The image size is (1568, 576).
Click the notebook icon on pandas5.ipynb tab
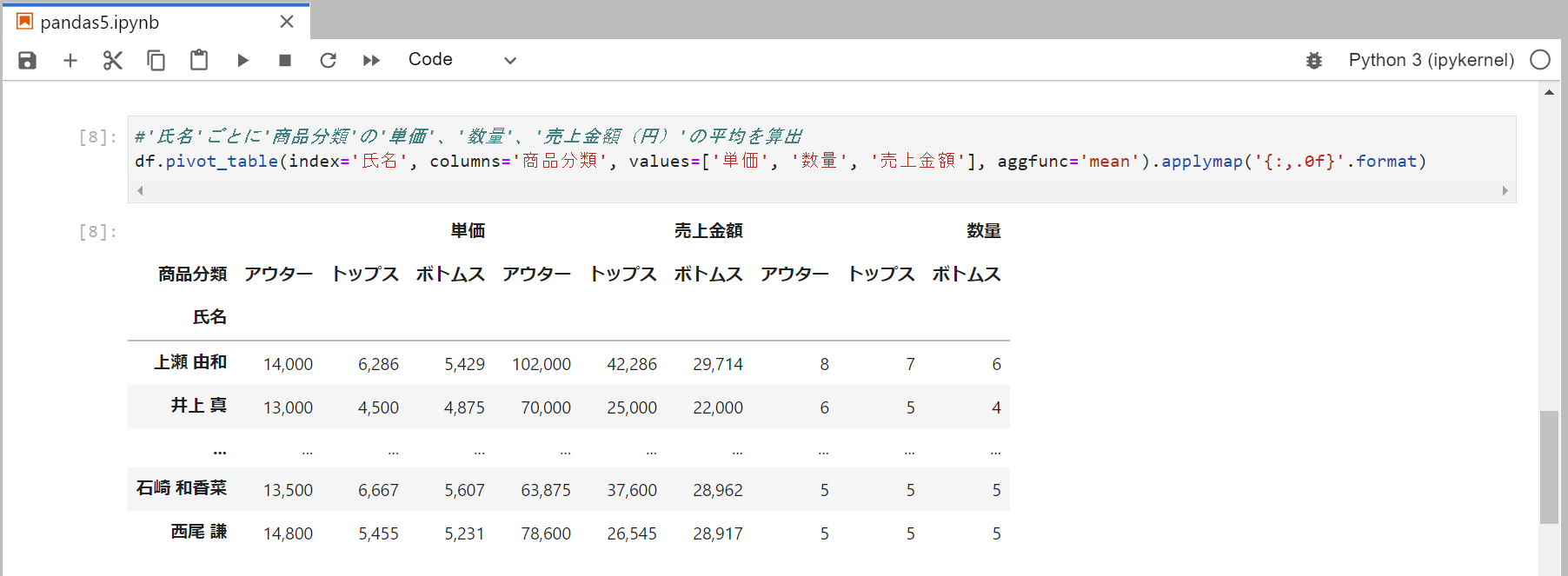pyautogui.click(x=25, y=22)
